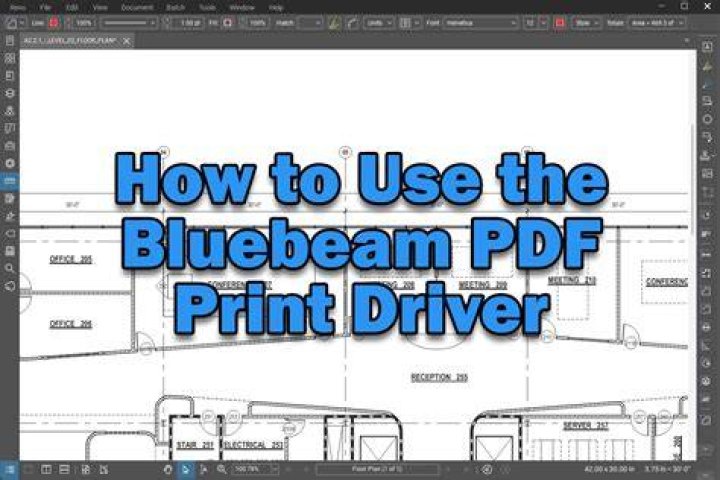720x480 pixels.
Task: Open the layout columns dropdown beside Units
Action: click(x=409, y=23)
